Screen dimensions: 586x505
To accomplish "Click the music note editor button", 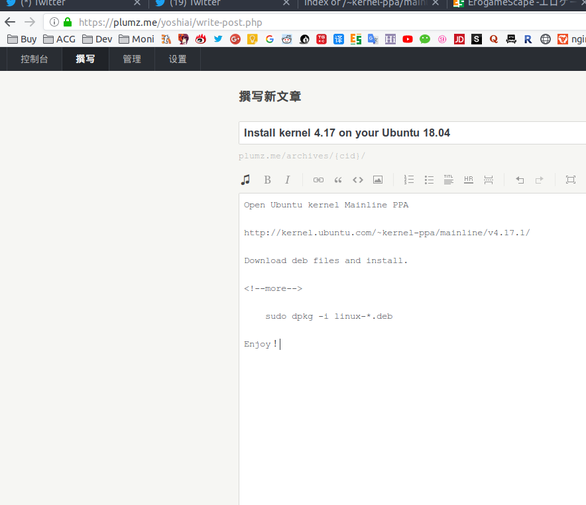I will point(246,180).
